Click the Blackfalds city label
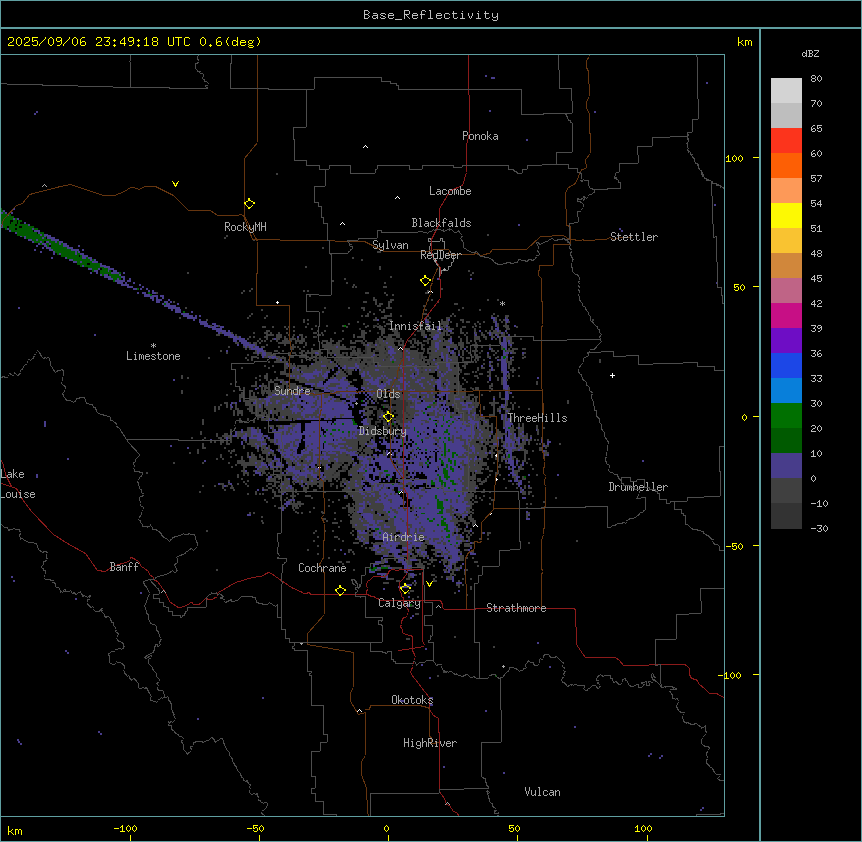Screen dimensions: 862x842 coord(441,223)
